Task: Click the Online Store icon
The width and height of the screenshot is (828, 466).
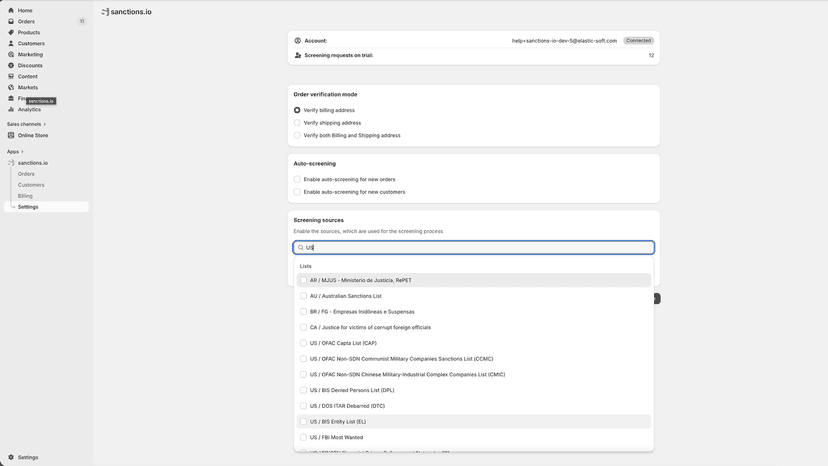Action: 11,135
